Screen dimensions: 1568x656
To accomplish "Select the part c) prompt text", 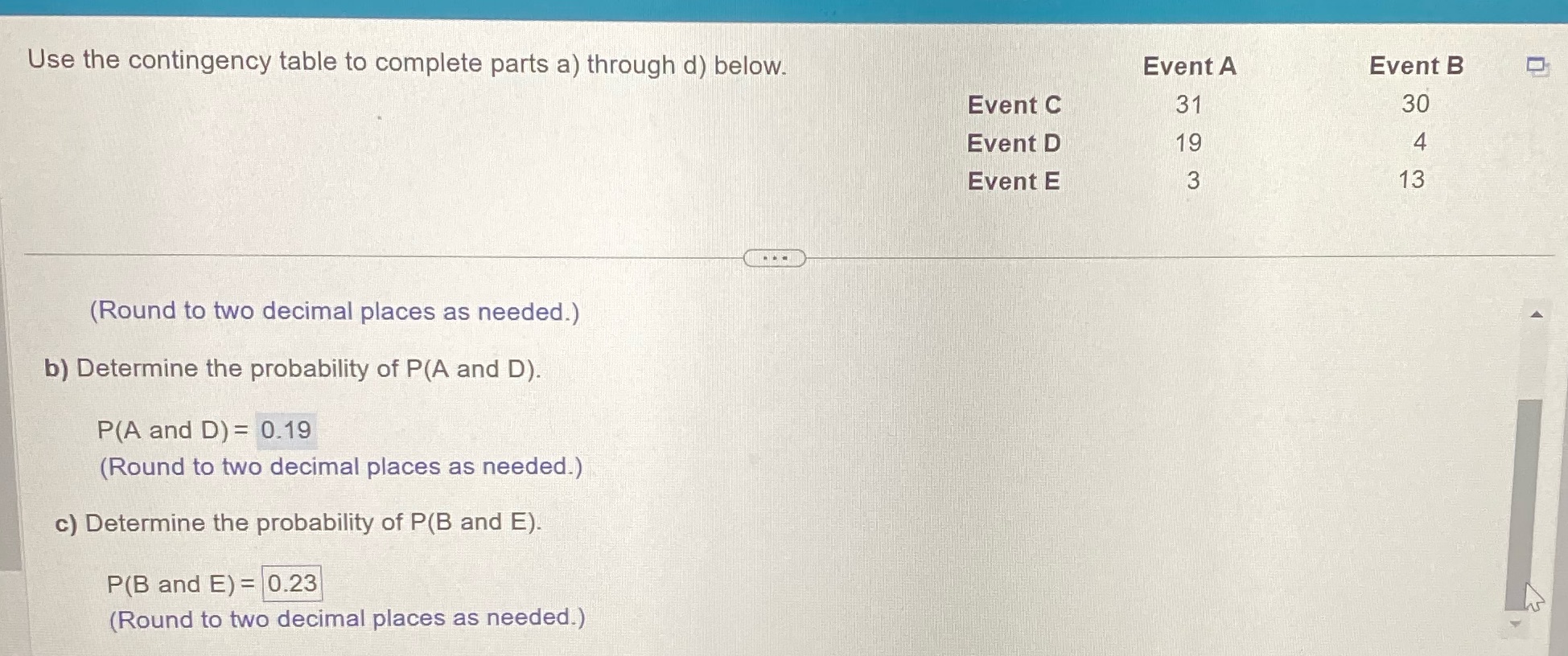I will pyautogui.click(x=298, y=523).
